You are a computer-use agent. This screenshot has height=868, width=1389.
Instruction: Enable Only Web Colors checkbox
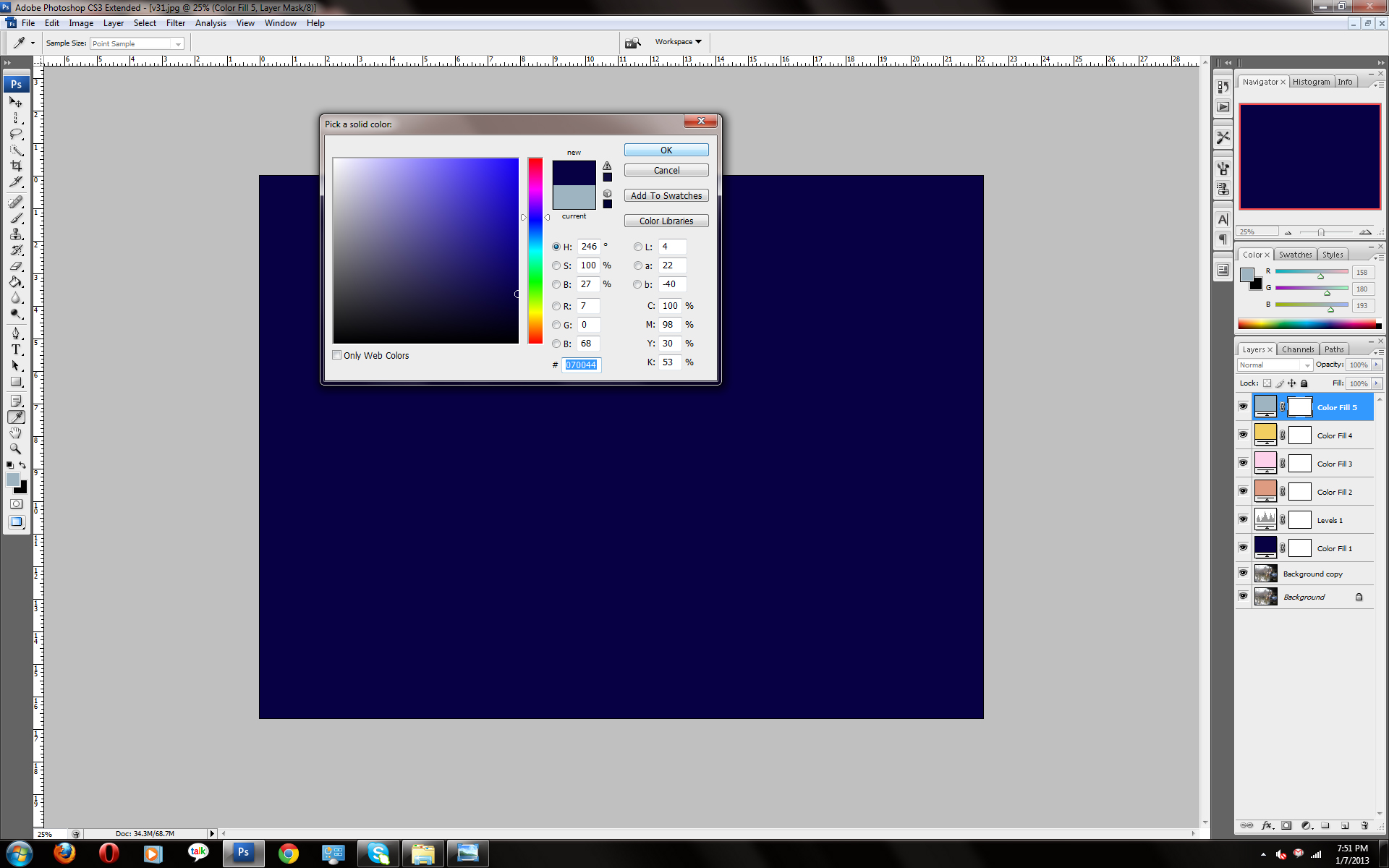click(337, 355)
